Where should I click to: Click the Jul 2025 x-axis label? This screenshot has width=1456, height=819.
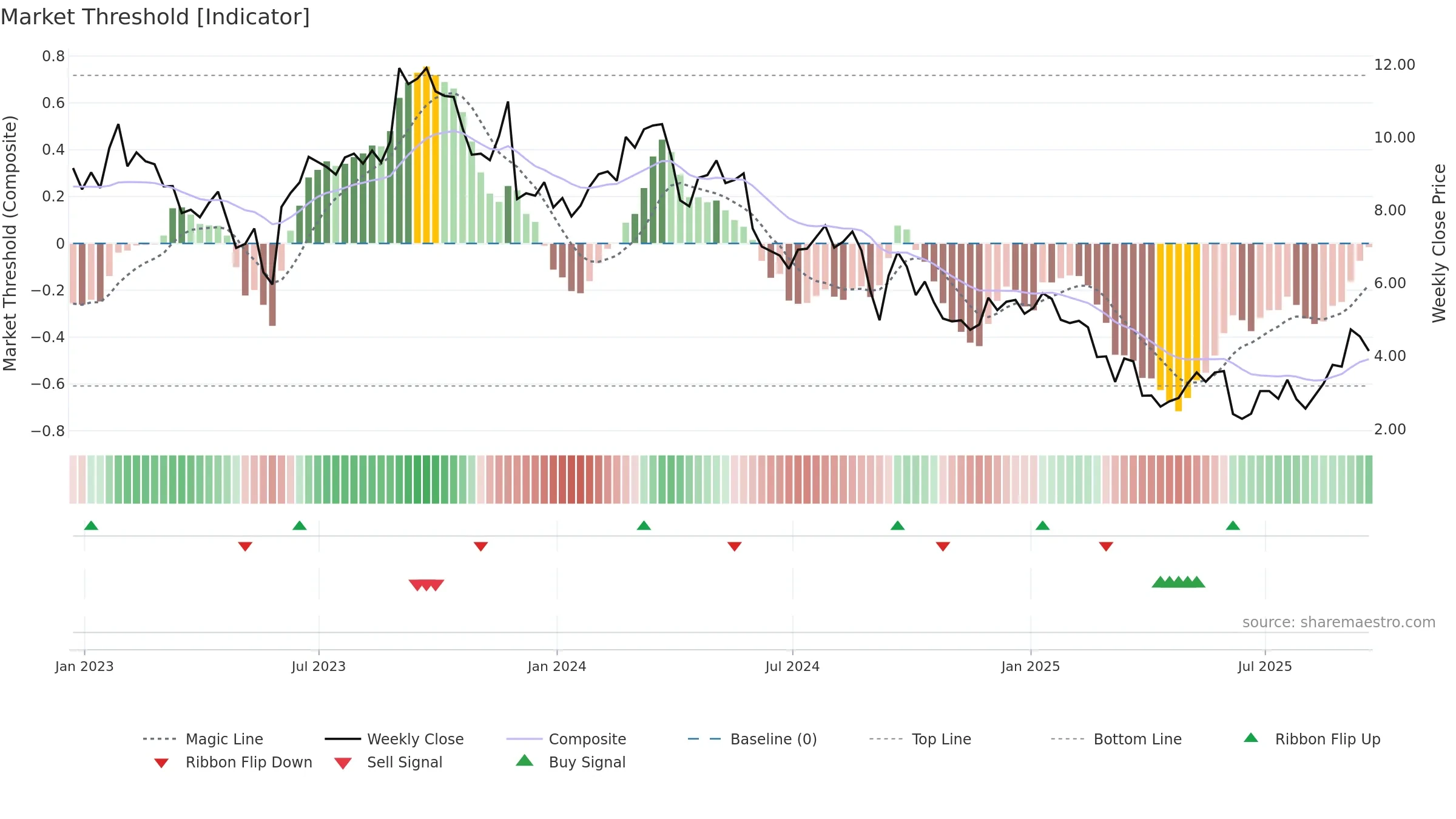[1265, 666]
